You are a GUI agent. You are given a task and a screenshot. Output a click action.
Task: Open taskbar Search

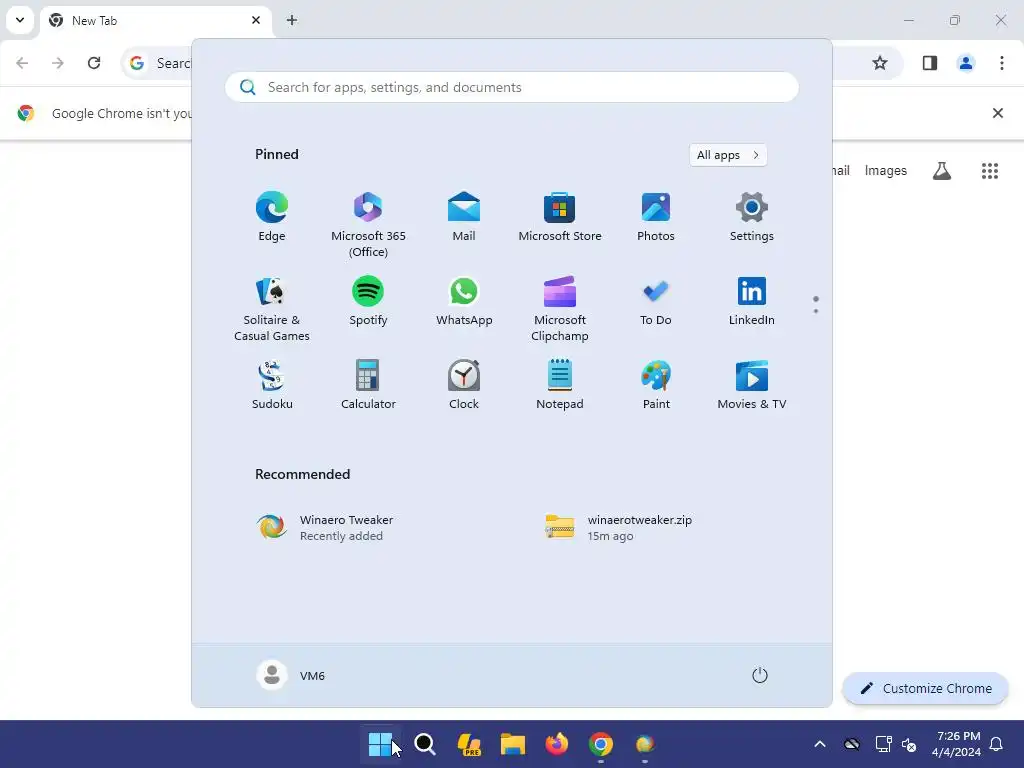[424, 744]
